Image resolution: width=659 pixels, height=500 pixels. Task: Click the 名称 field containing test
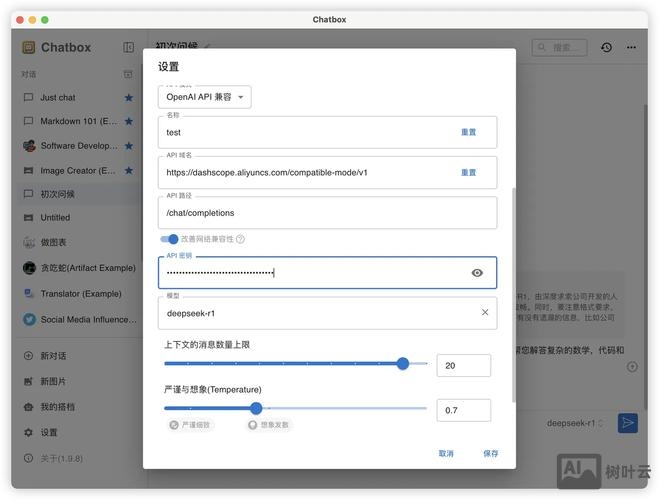pos(327,132)
